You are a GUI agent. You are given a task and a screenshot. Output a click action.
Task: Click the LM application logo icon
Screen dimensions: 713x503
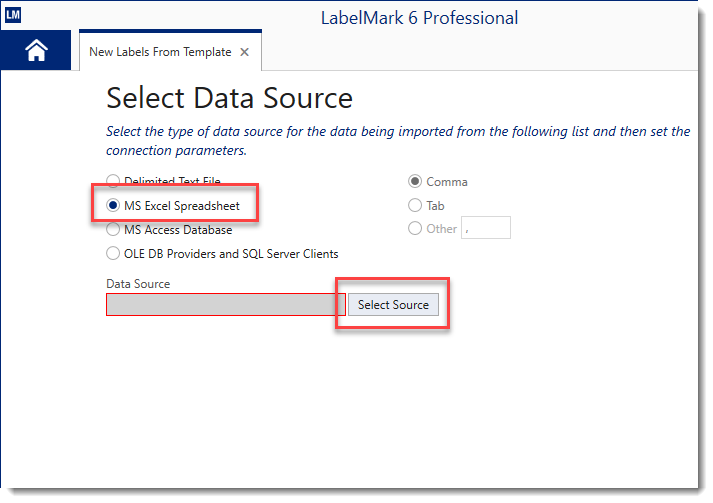(x=12, y=13)
